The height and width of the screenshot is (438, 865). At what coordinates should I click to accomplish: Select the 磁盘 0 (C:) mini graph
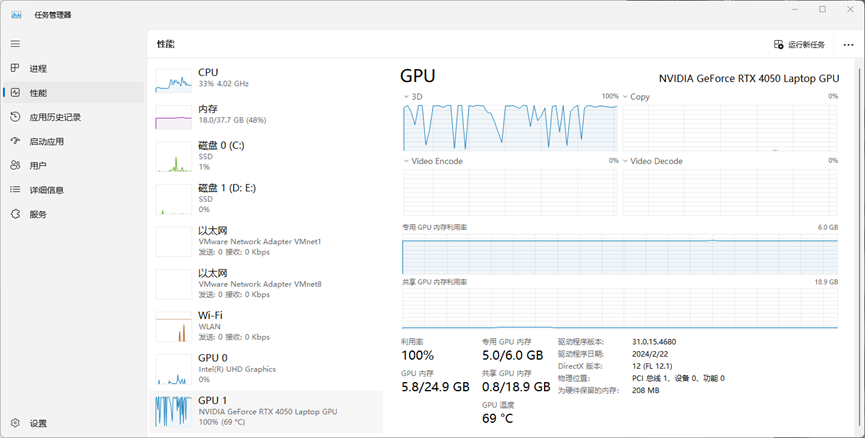174,157
